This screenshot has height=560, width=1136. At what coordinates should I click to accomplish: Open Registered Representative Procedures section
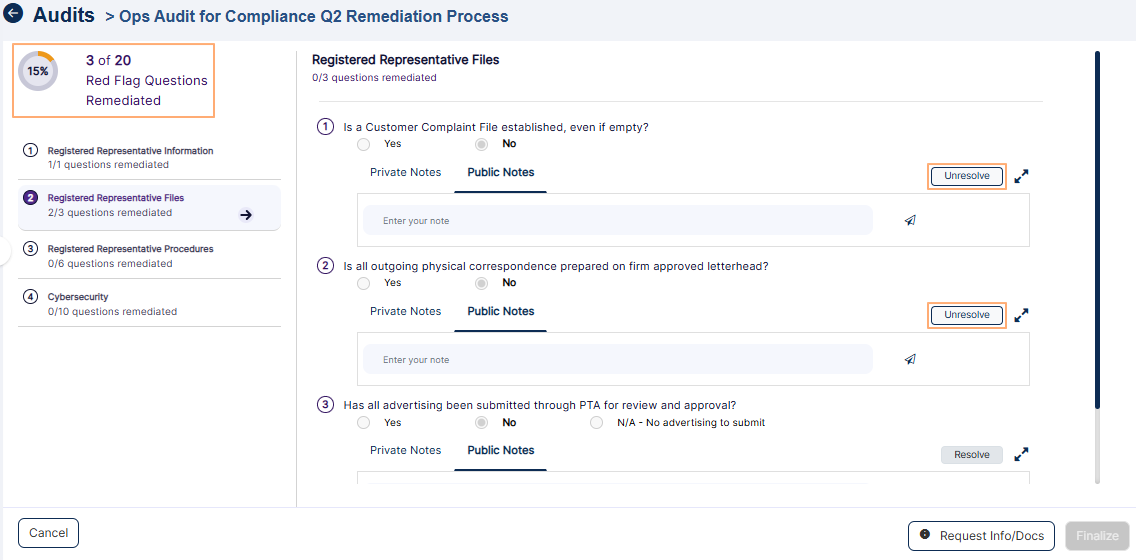(130, 255)
